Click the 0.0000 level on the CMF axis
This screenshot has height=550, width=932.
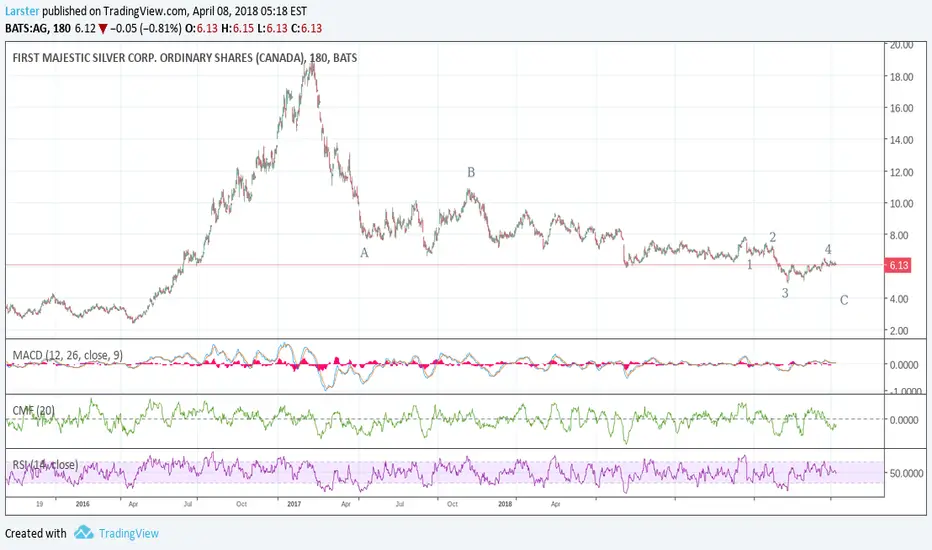904,420
